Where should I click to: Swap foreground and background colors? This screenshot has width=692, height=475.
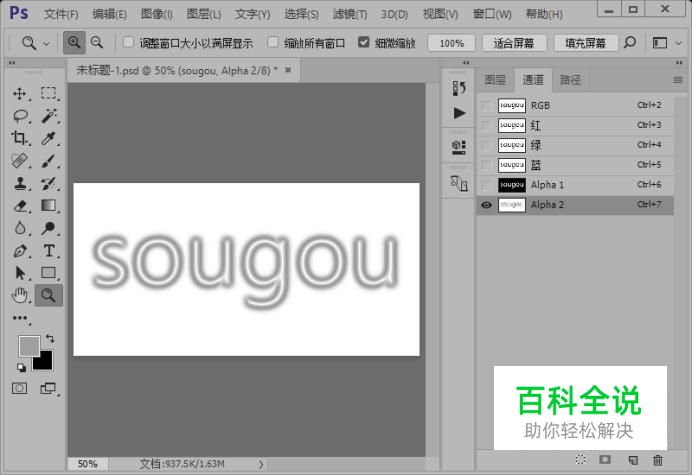point(50,339)
